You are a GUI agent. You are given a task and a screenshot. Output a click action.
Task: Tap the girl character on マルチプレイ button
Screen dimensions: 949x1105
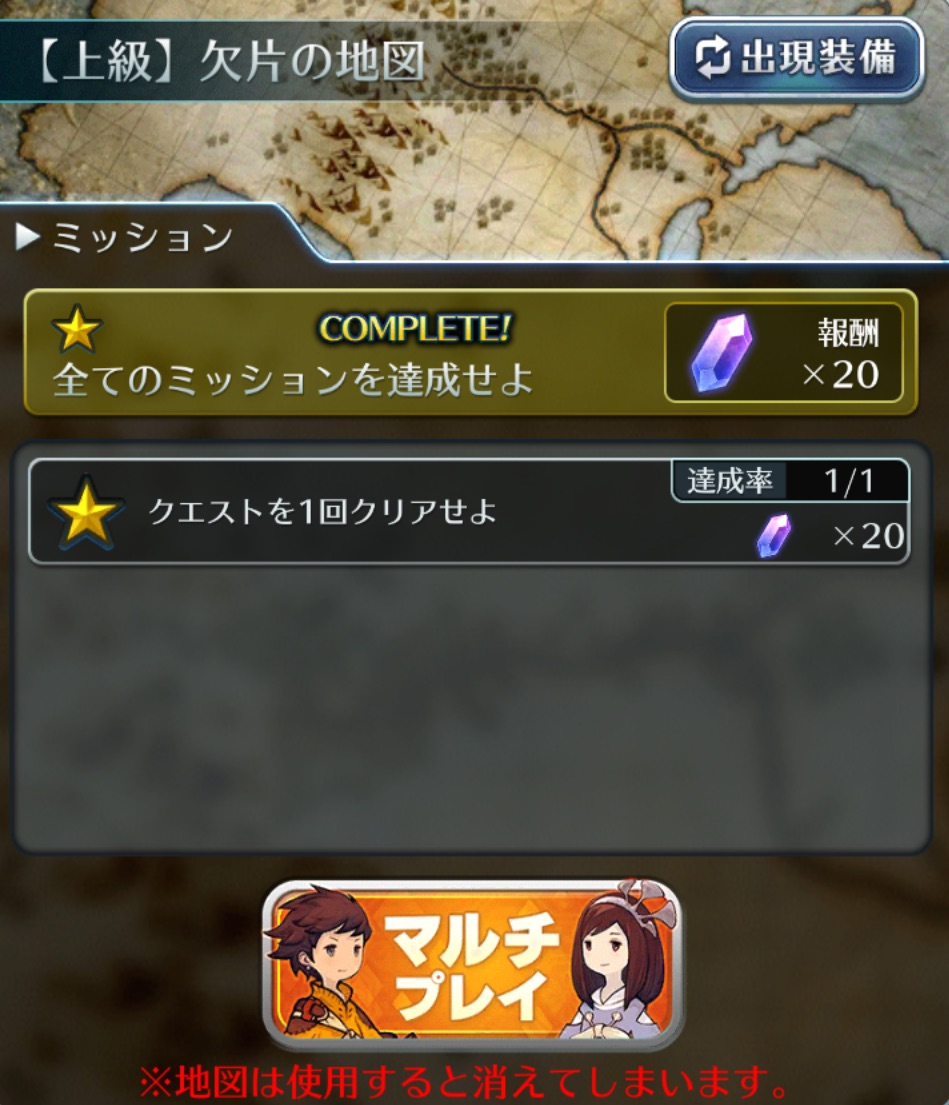(616, 961)
